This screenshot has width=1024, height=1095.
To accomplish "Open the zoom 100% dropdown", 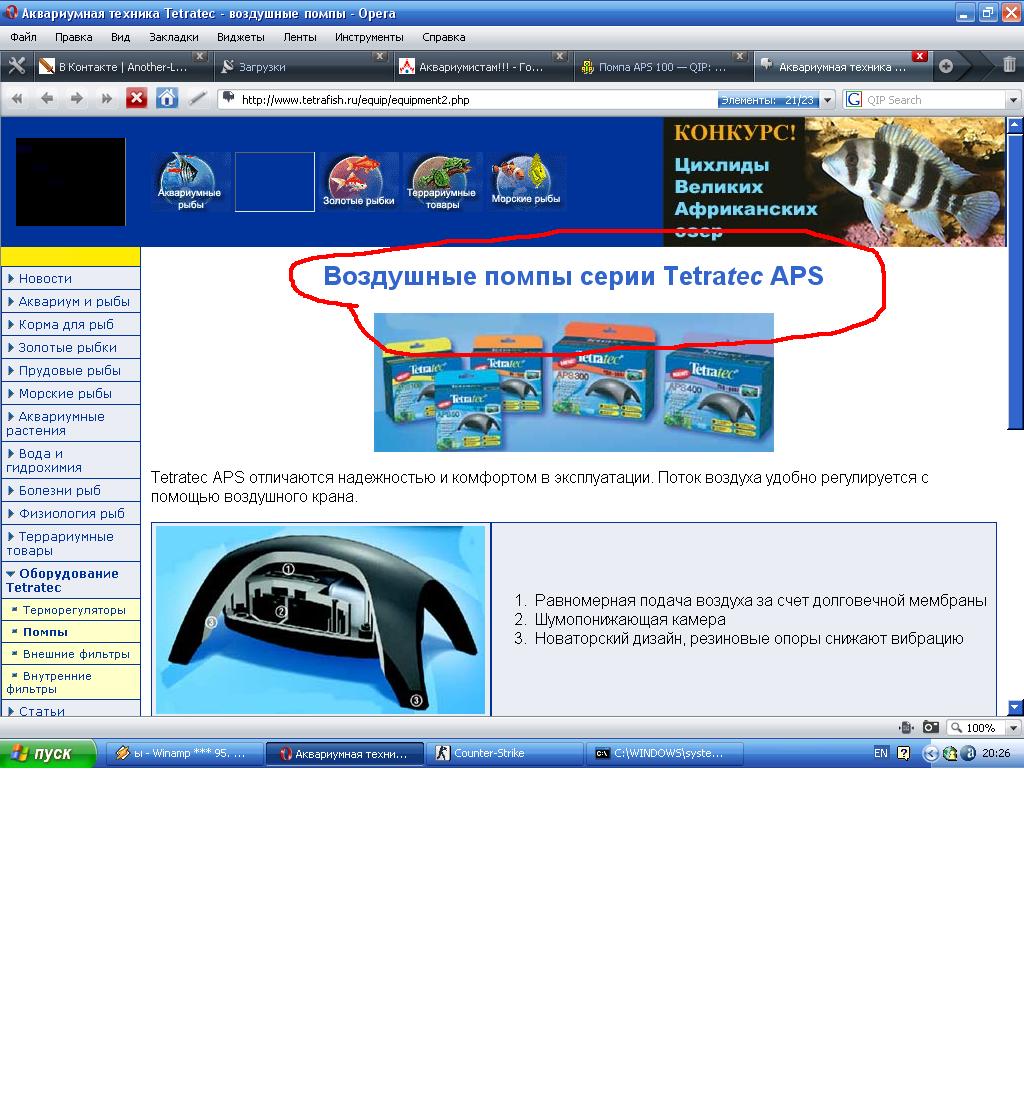I will (1013, 728).
